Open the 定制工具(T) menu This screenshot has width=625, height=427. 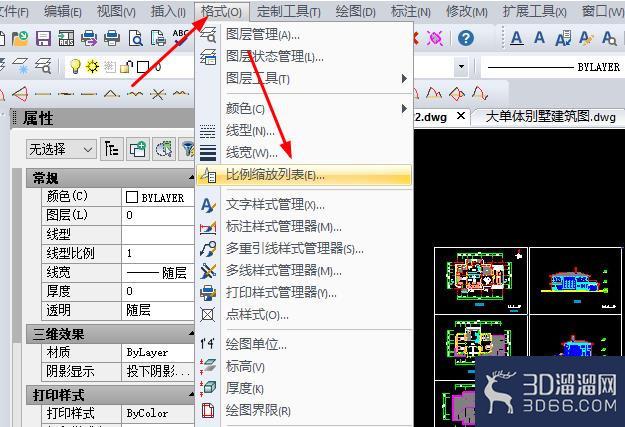pyautogui.click(x=289, y=11)
